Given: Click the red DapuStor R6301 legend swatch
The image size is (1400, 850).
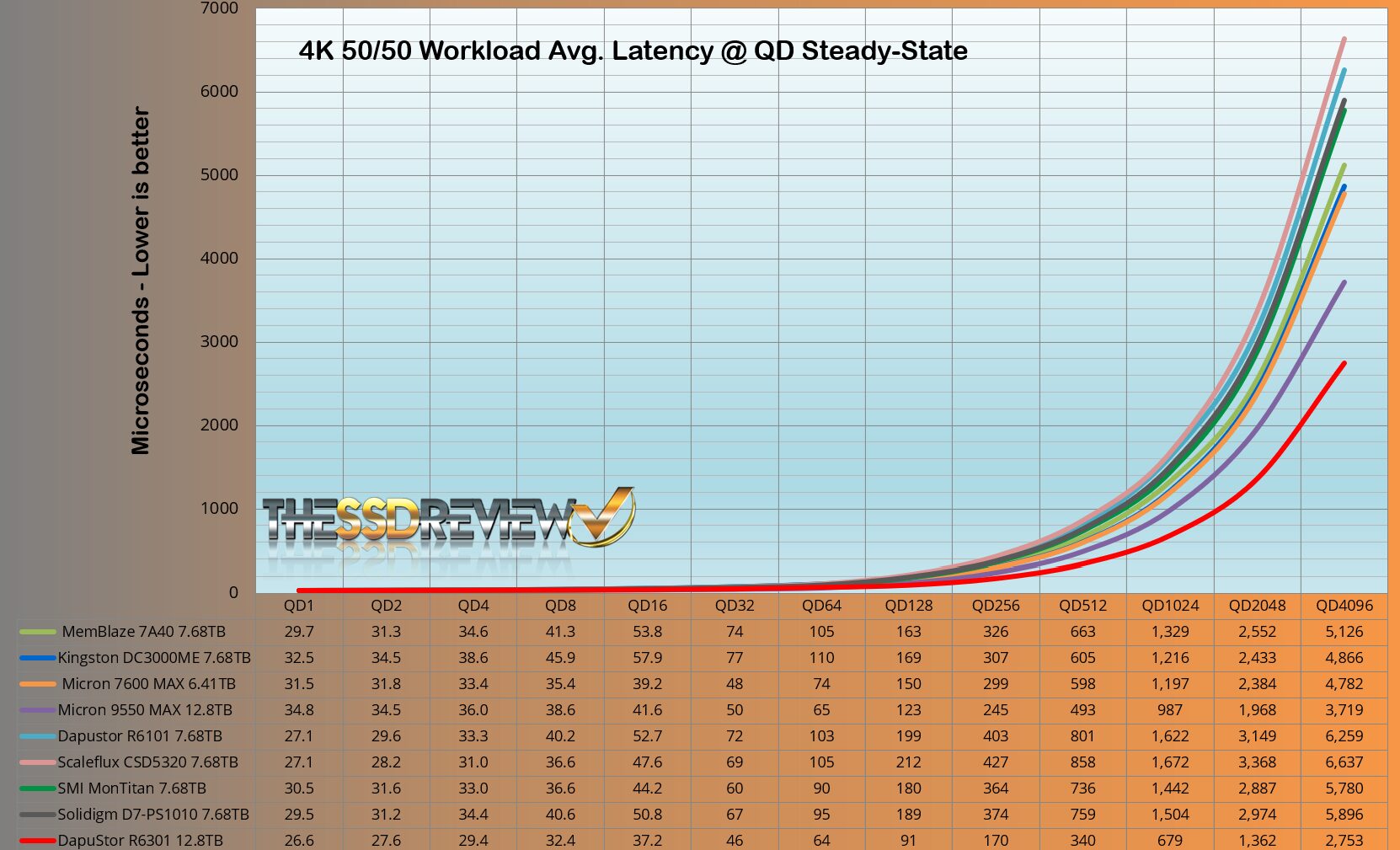Looking at the screenshot, I should [x=37, y=841].
